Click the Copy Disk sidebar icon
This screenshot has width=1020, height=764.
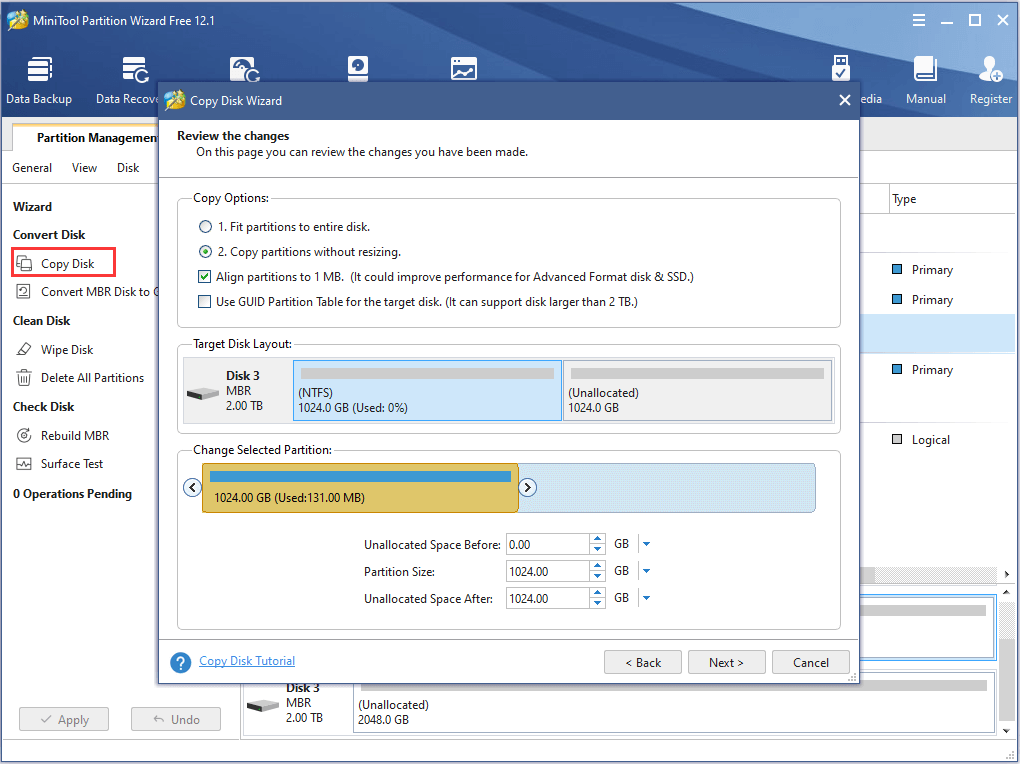24,264
